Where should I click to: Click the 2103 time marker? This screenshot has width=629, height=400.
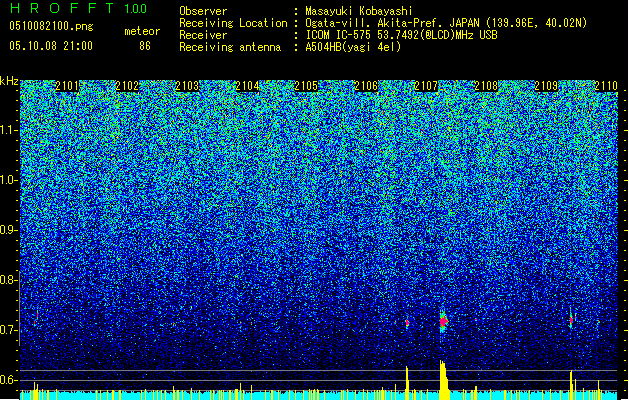(187, 86)
